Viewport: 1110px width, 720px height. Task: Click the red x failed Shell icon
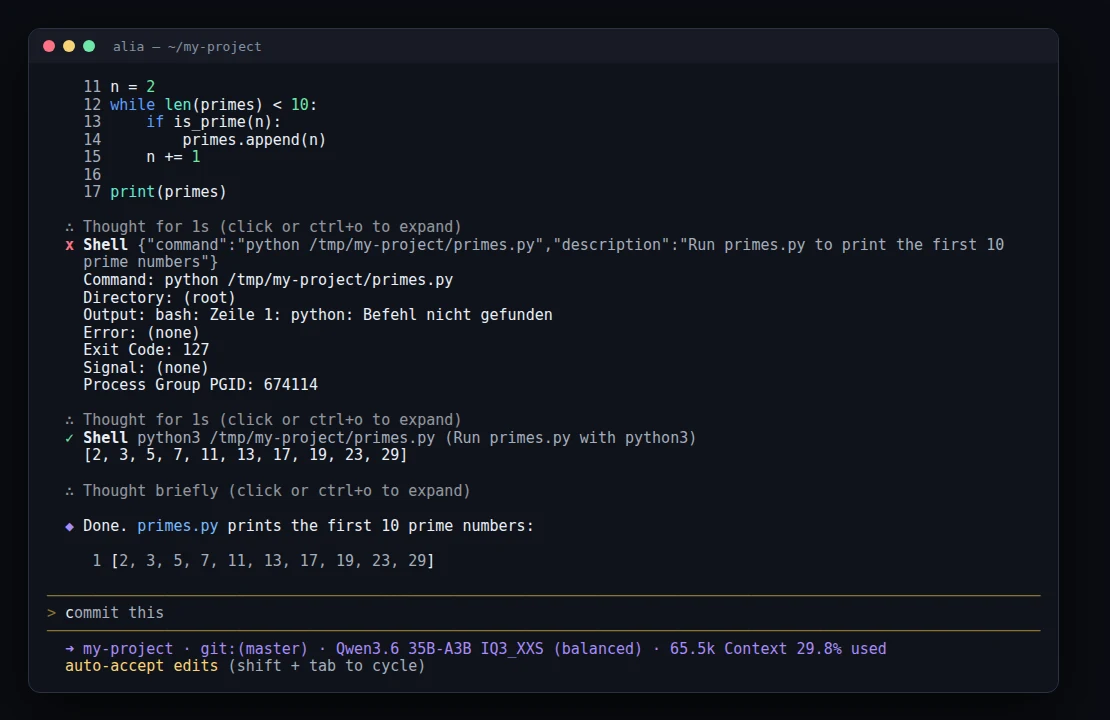69,245
